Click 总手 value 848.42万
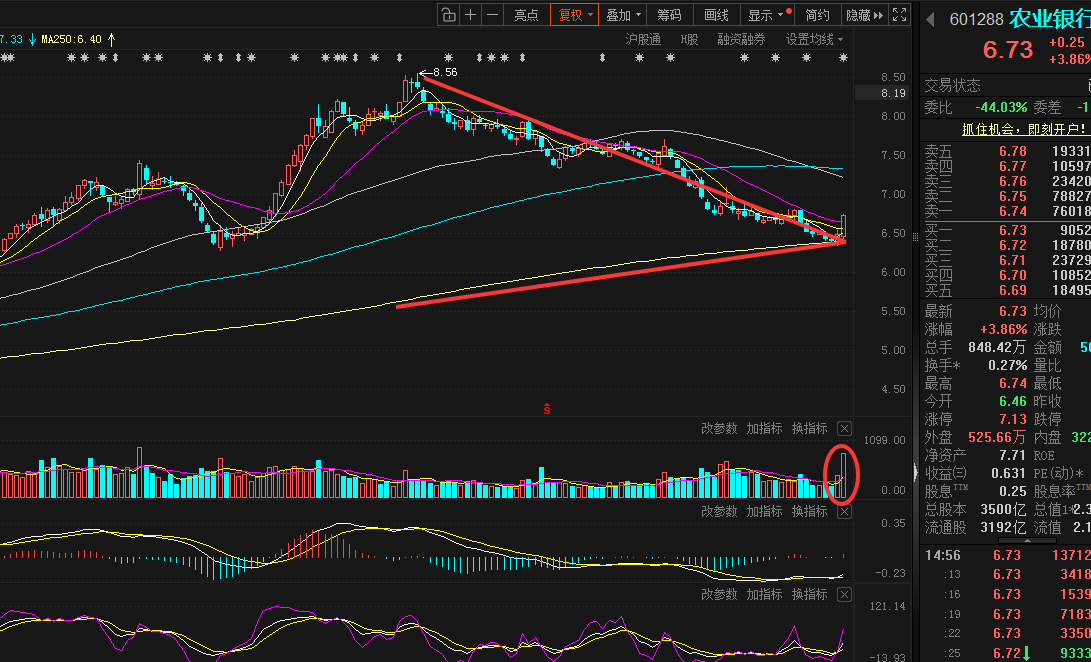 click(997, 347)
